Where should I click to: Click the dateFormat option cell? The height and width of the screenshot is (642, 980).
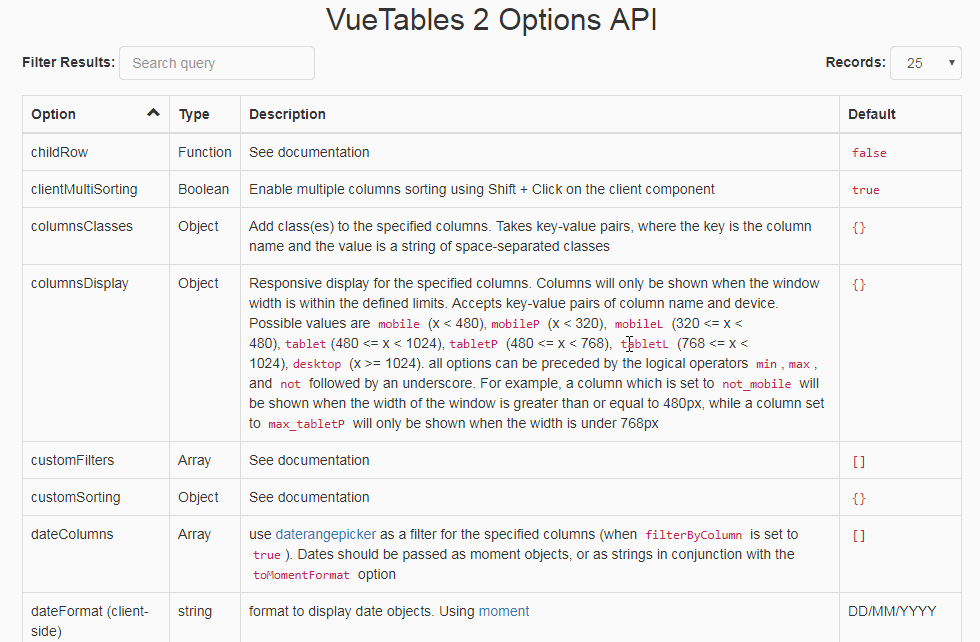coord(90,619)
